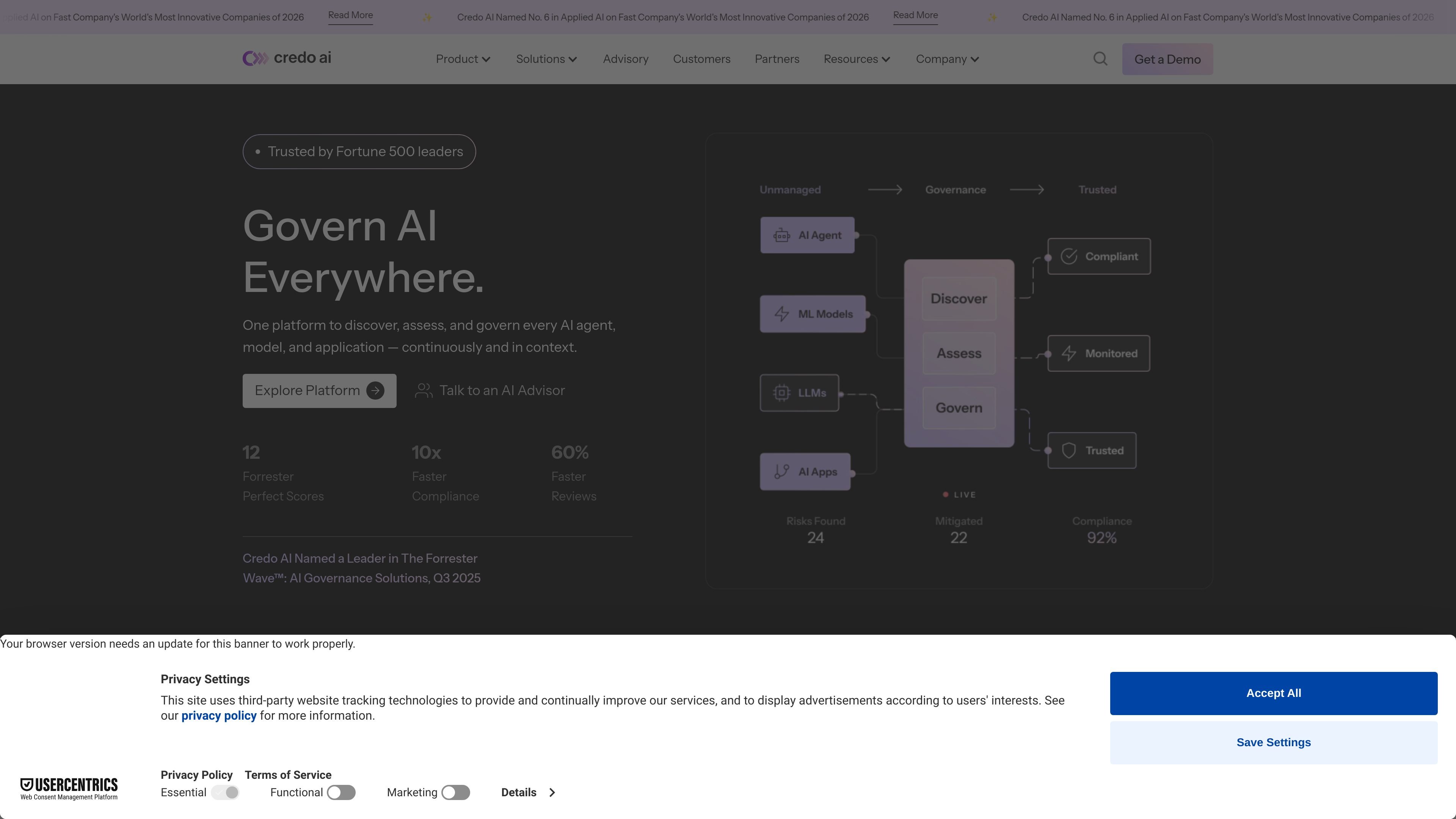Click Accept All cookies button
This screenshot has width=1456, height=819.
pos(1274,693)
